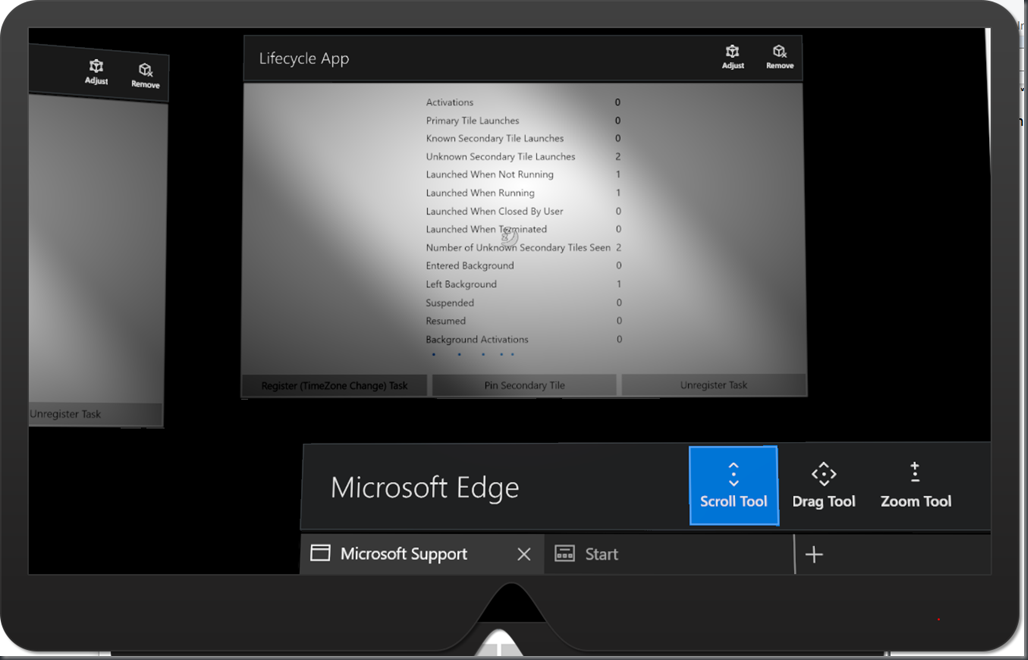This screenshot has width=1028, height=660.
Task: Click the Activations row label
Action: 450,102
